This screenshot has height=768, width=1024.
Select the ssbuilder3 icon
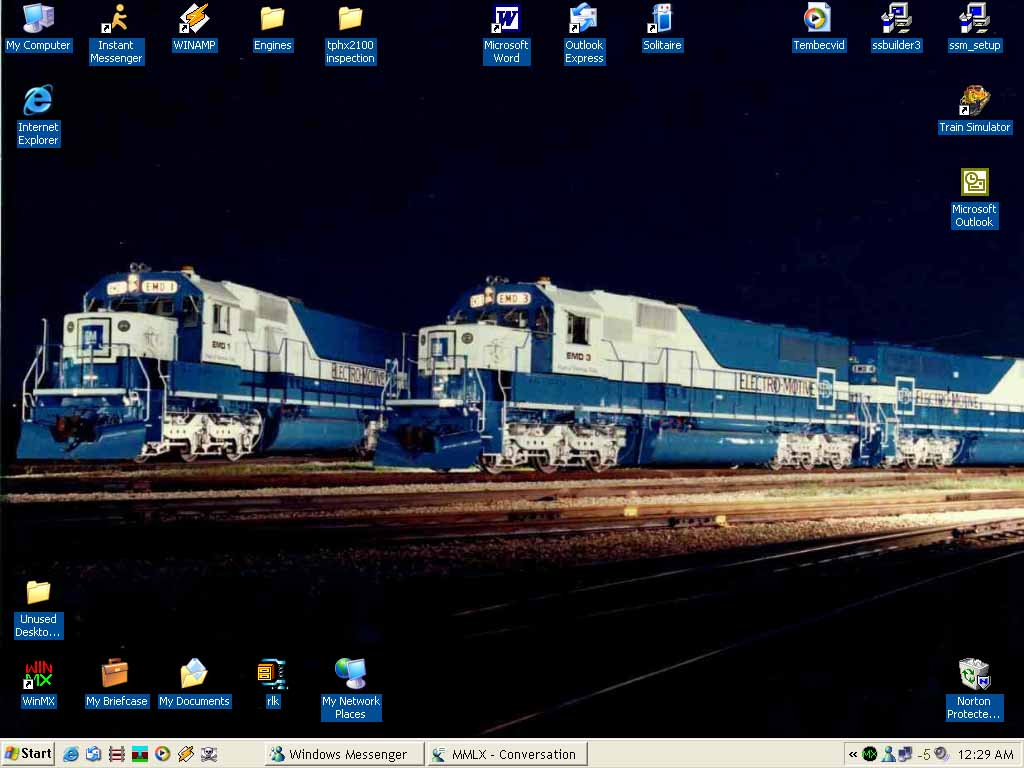[x=896, y=27]
